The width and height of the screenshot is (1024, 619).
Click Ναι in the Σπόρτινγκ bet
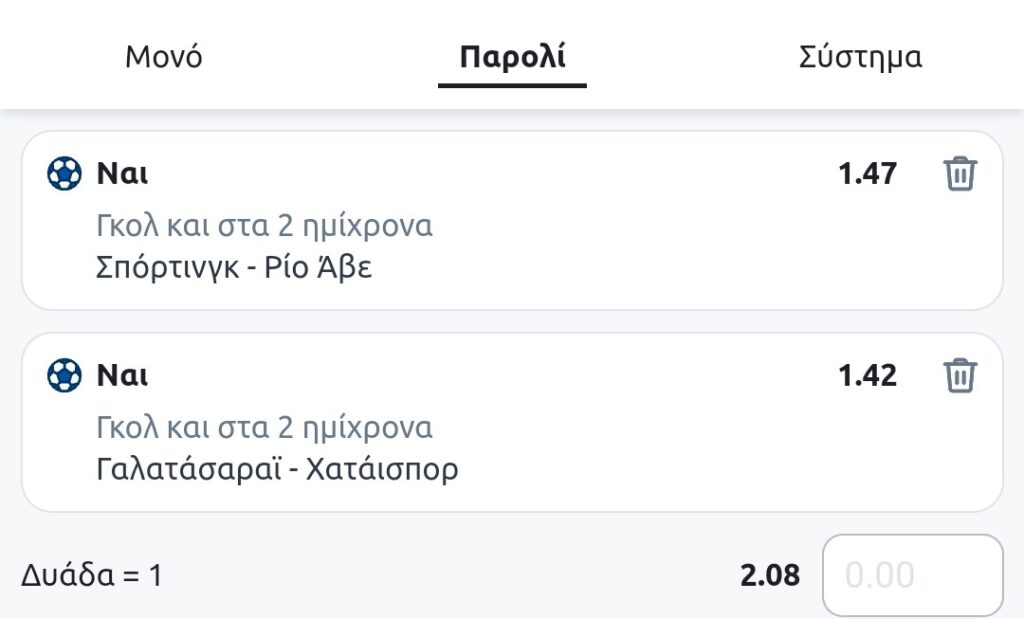point(122,174)
